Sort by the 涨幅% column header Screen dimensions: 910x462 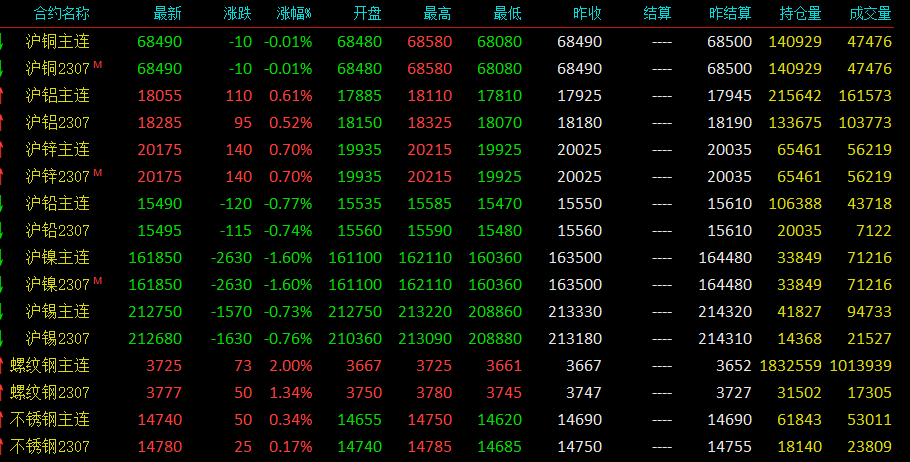[294, 13]
